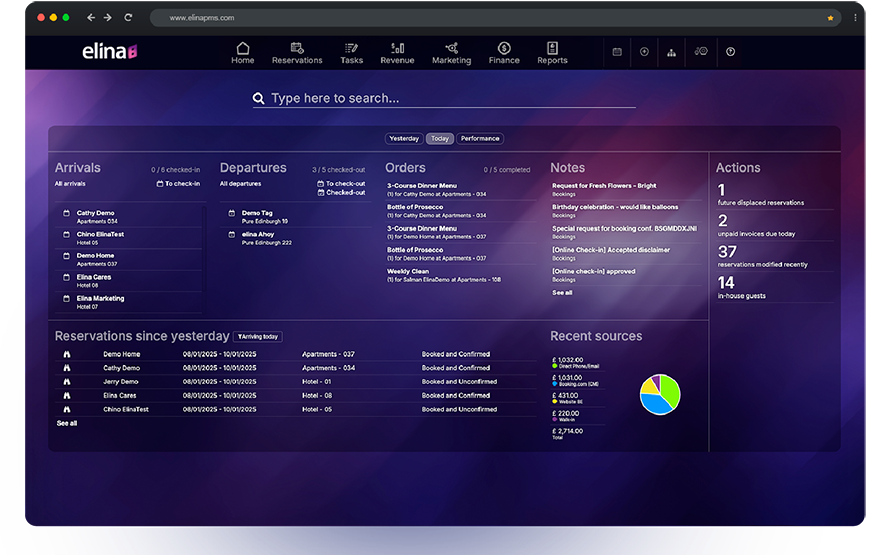The width and height of the screenshot is (889, 555).
Task: Click the help question mark icon
Action: 730,52
